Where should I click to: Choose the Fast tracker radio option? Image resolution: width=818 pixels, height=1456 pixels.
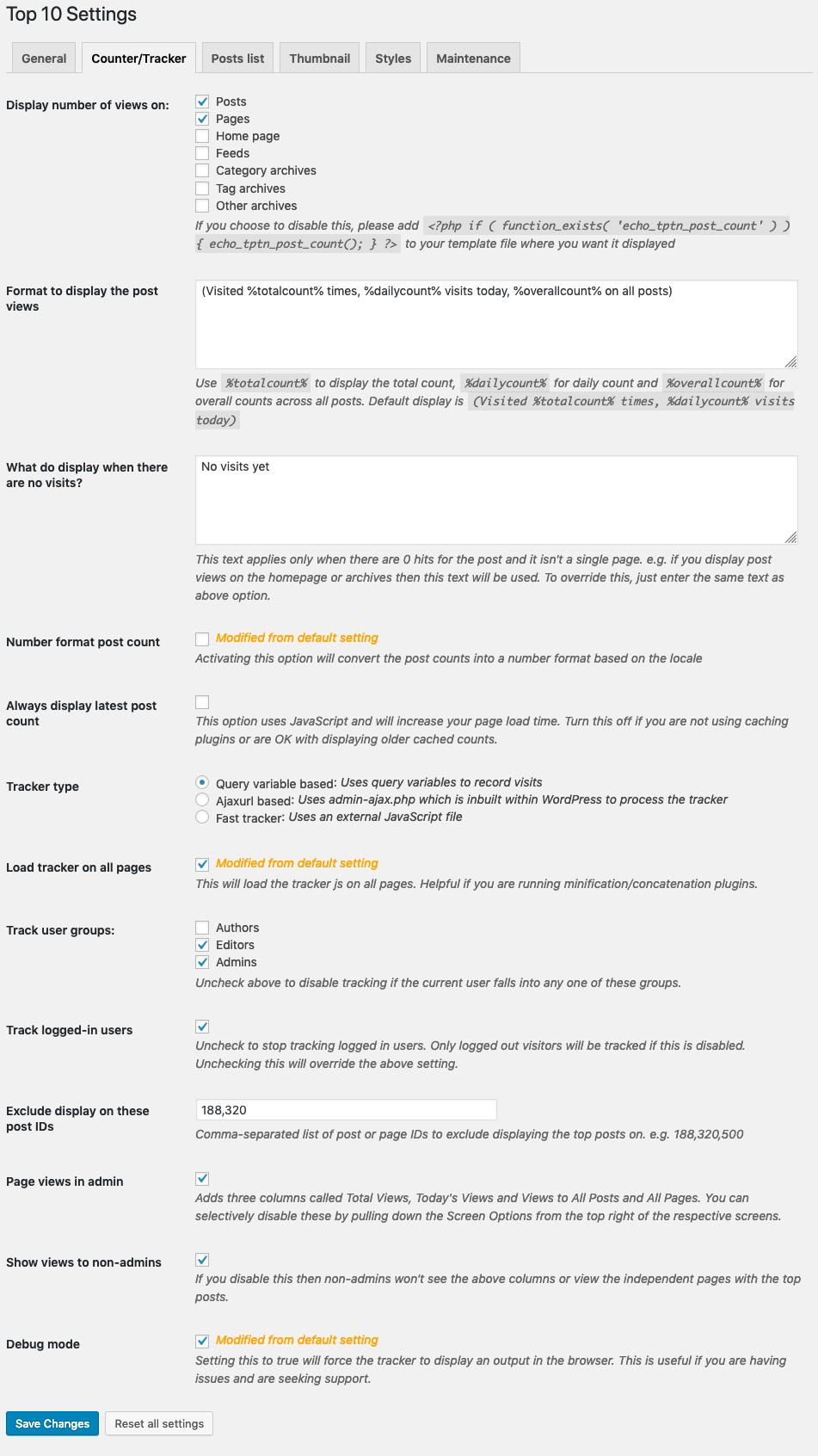pos(202,817)
